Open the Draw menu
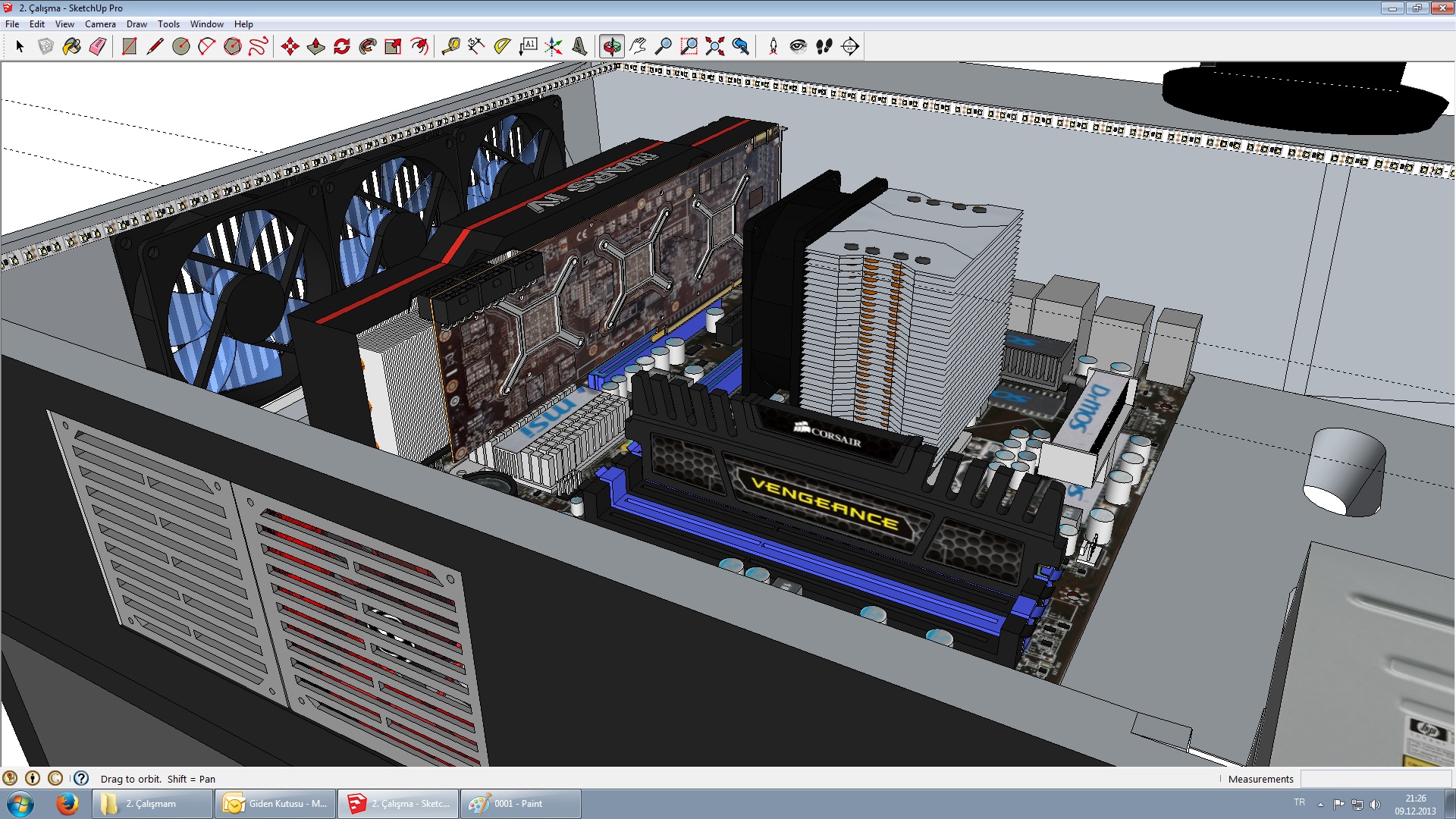Screen dimensions: 1456x819 click(x=136, y=24)
